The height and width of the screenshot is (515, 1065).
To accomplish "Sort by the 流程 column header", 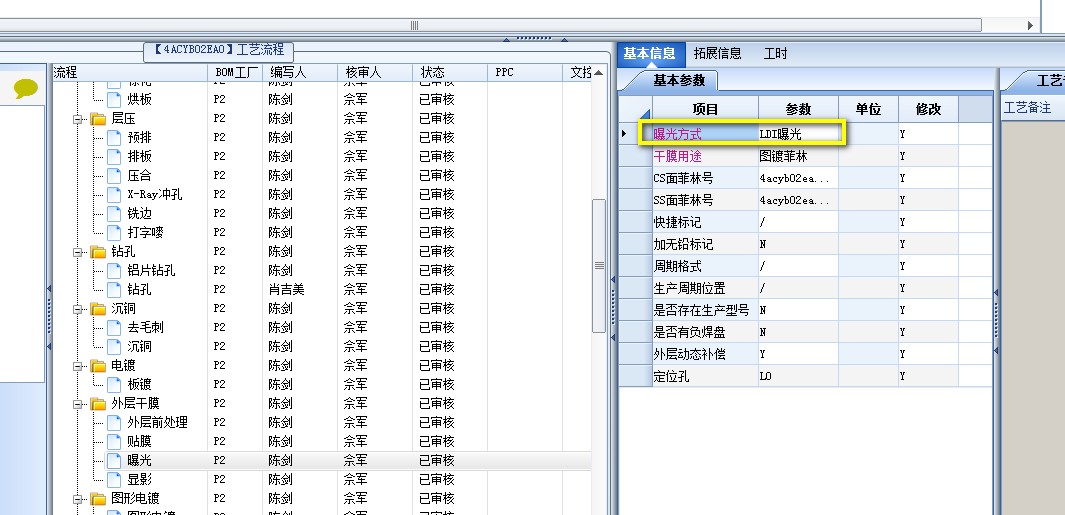I will pos(130,72).
